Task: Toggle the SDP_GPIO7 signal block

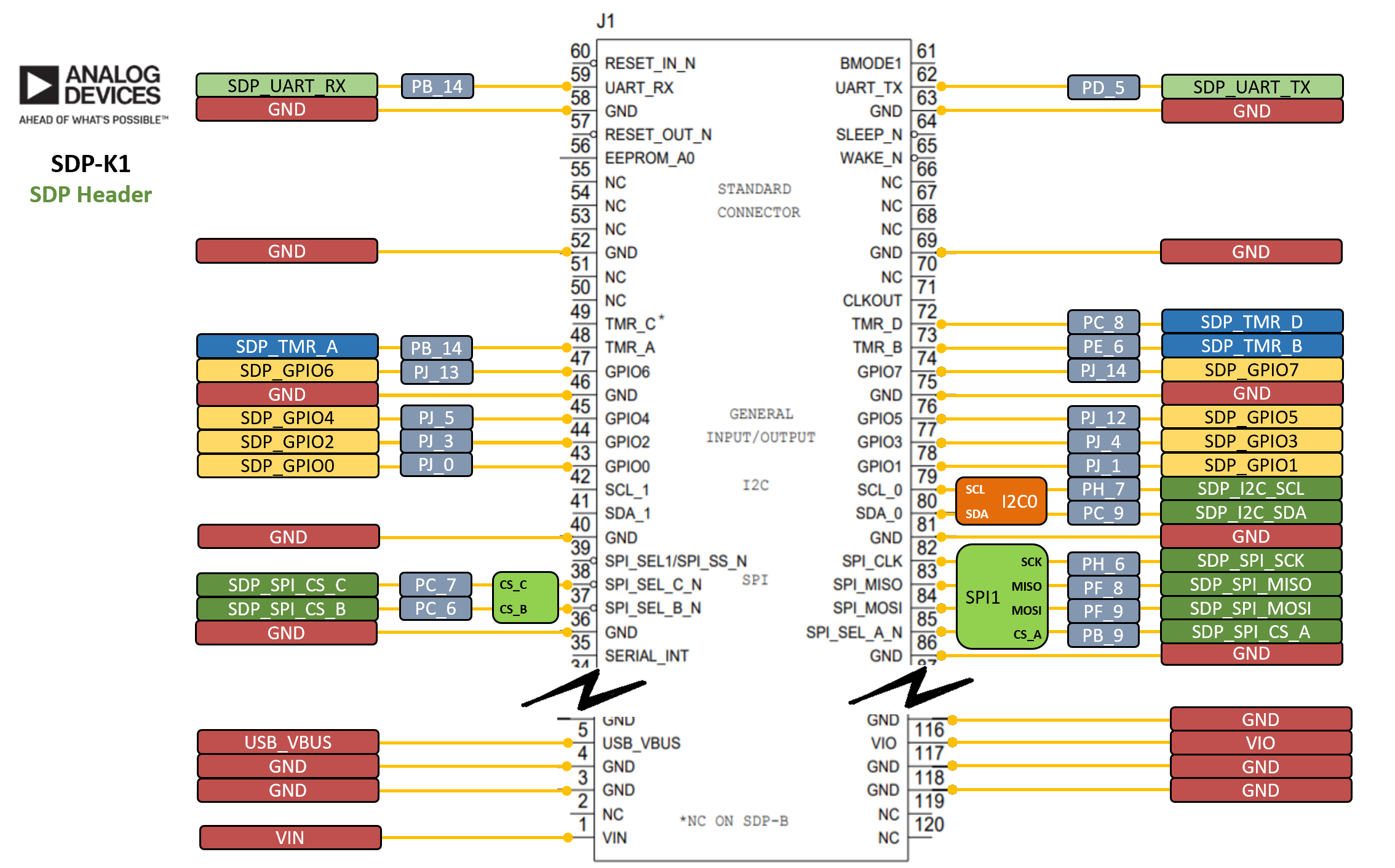Action: (1250, 370)
